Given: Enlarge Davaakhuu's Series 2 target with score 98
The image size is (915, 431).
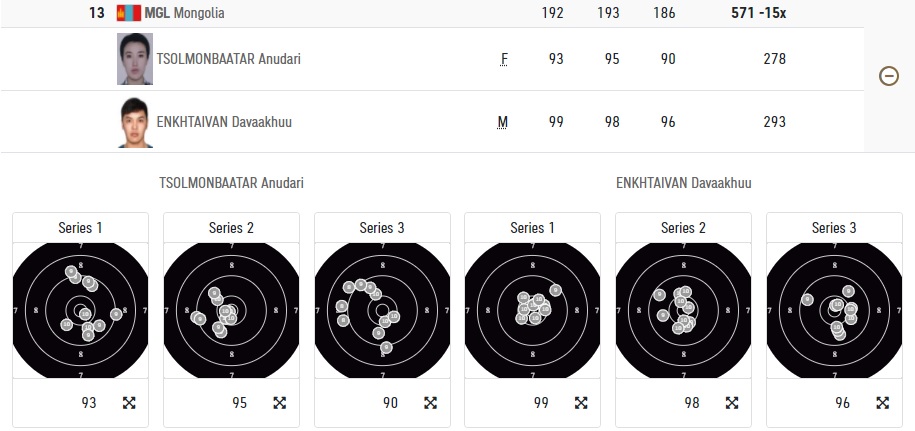Looking at the screenshot, I should point(732,403).
